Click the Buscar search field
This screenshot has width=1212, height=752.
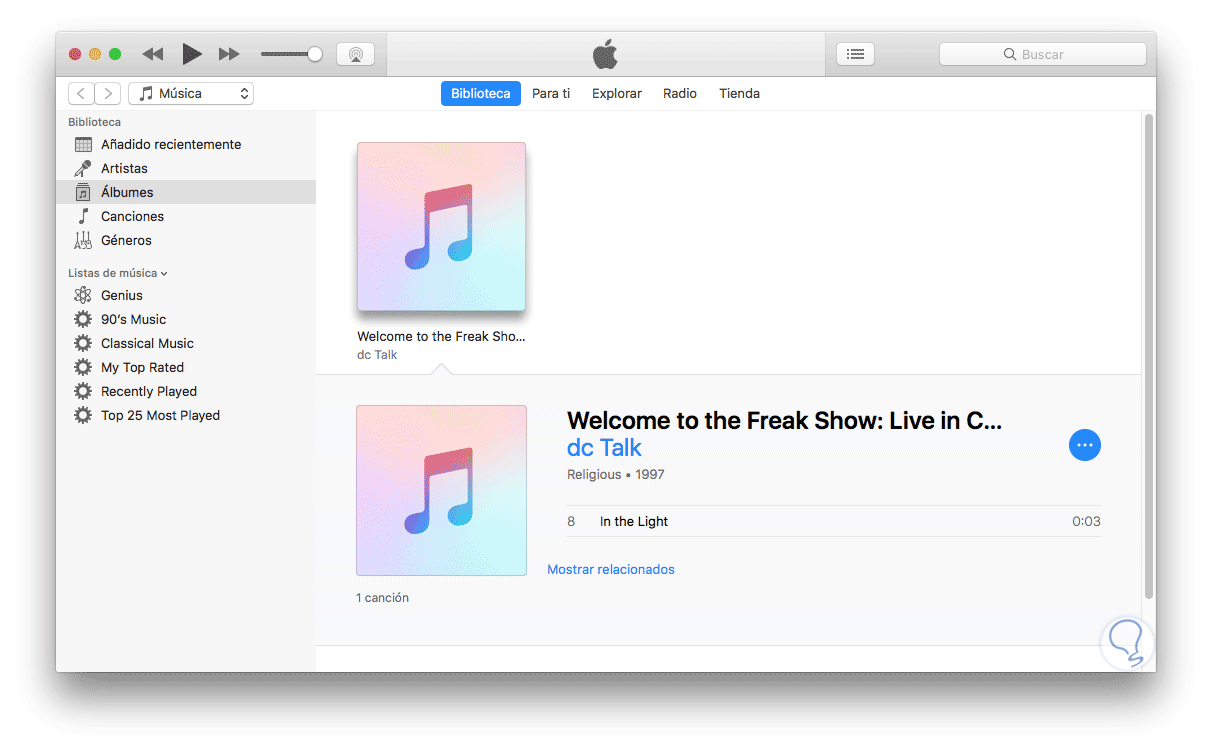[1043, 54]
